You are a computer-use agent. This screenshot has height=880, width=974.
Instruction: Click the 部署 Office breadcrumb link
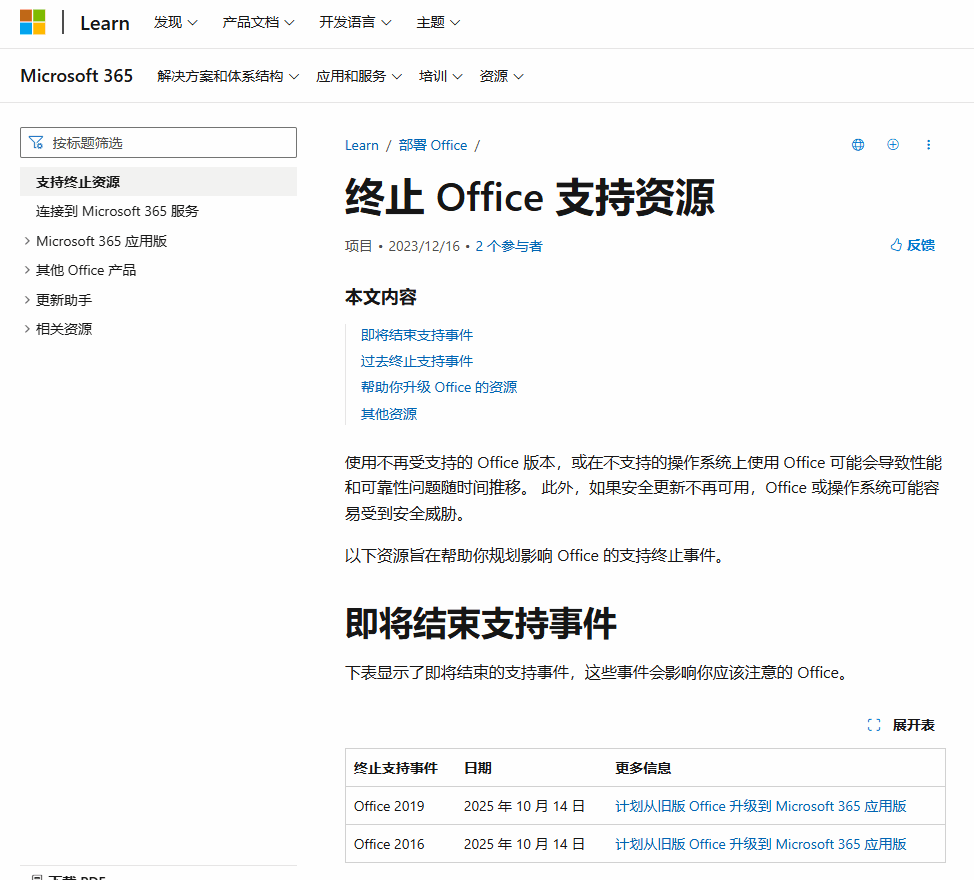pos(433,145)
